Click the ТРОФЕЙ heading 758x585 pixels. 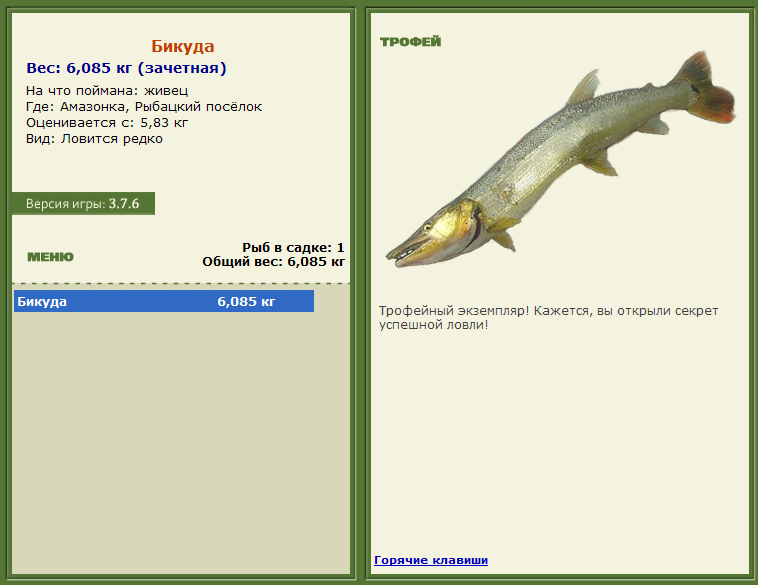click(x=410, y=42)
